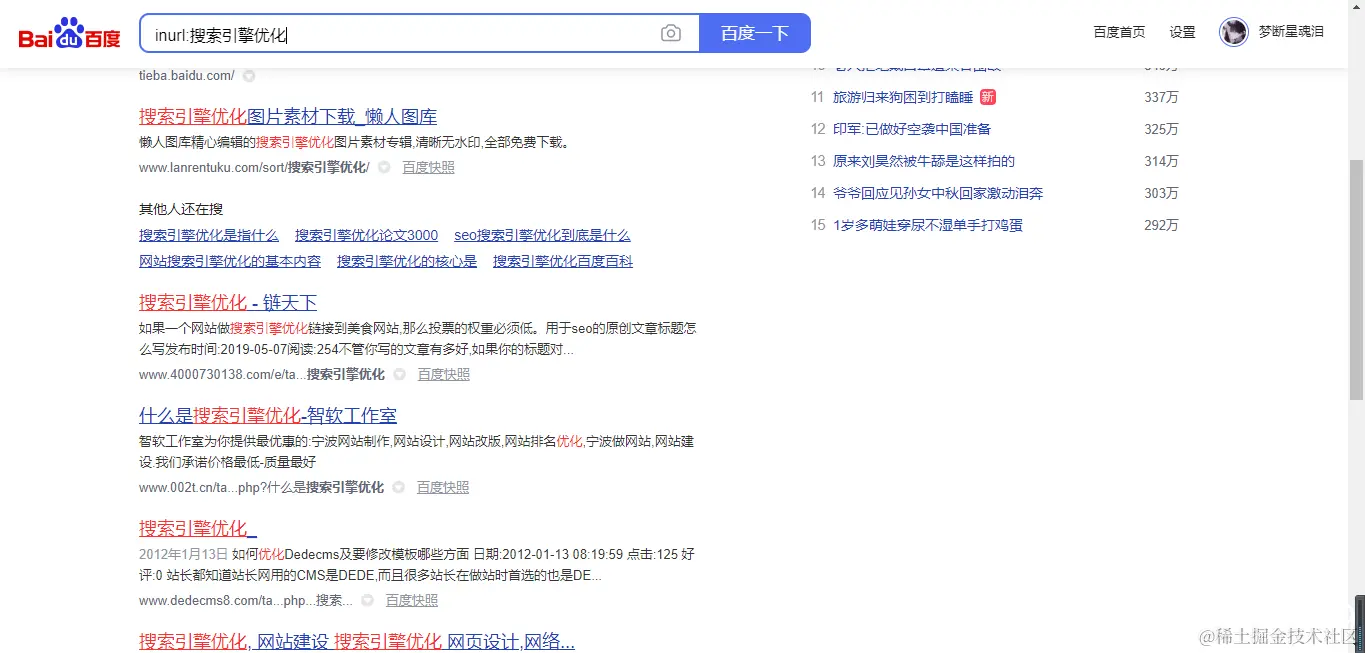Click the site badge icon next to tieba.baidu.com

pyautogui.click(x=248, y=75)
